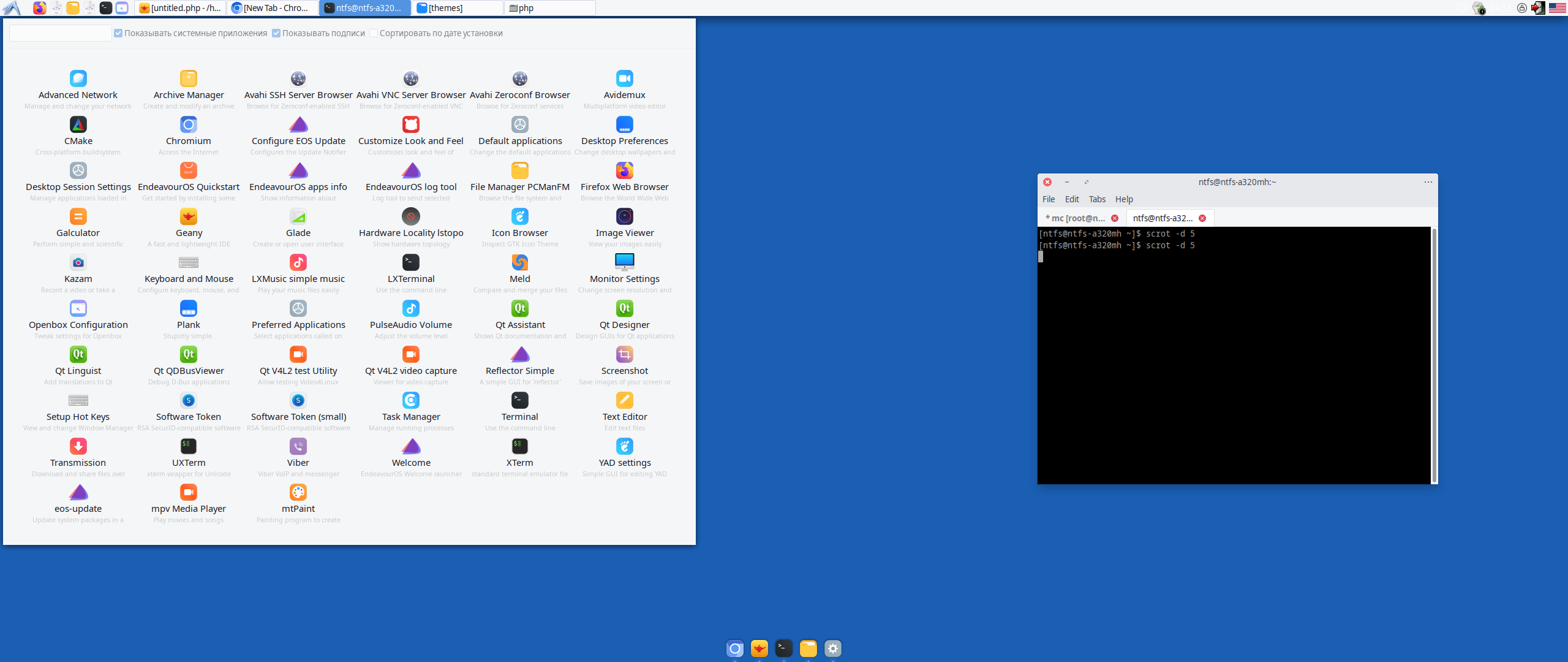Open Meld compare tool icon

point(520,262)
